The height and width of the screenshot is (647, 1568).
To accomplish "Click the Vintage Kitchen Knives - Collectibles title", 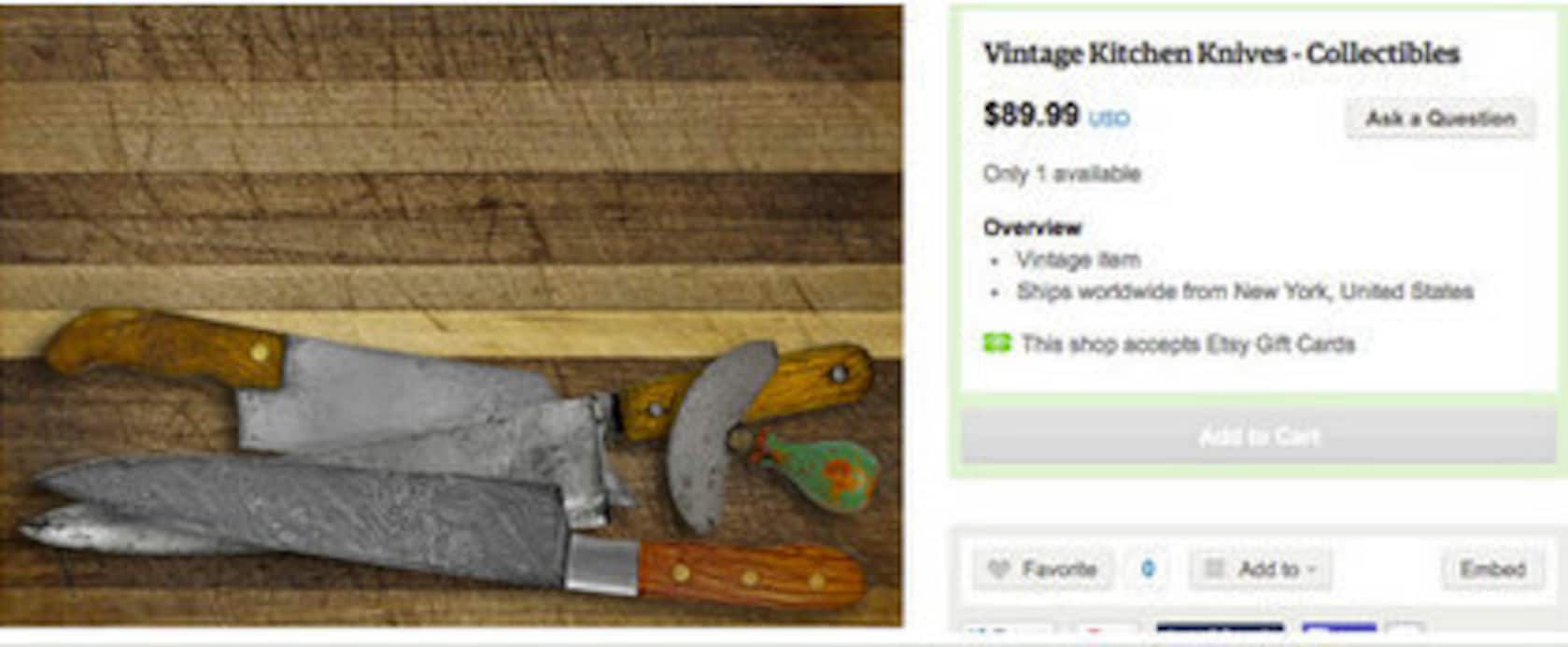I will [x=1221, y=53].
